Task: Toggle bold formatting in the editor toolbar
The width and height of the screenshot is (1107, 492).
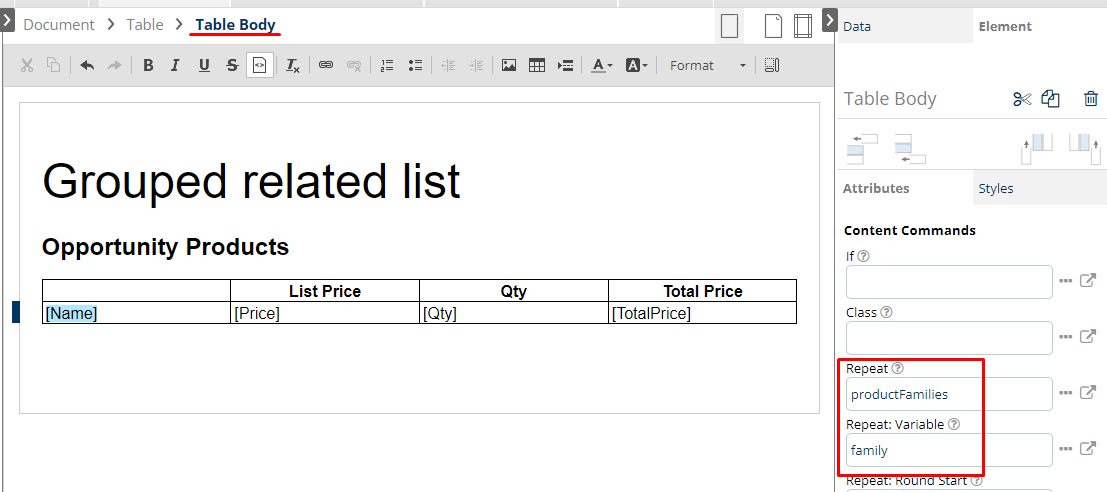Action: tap(148, 65)
